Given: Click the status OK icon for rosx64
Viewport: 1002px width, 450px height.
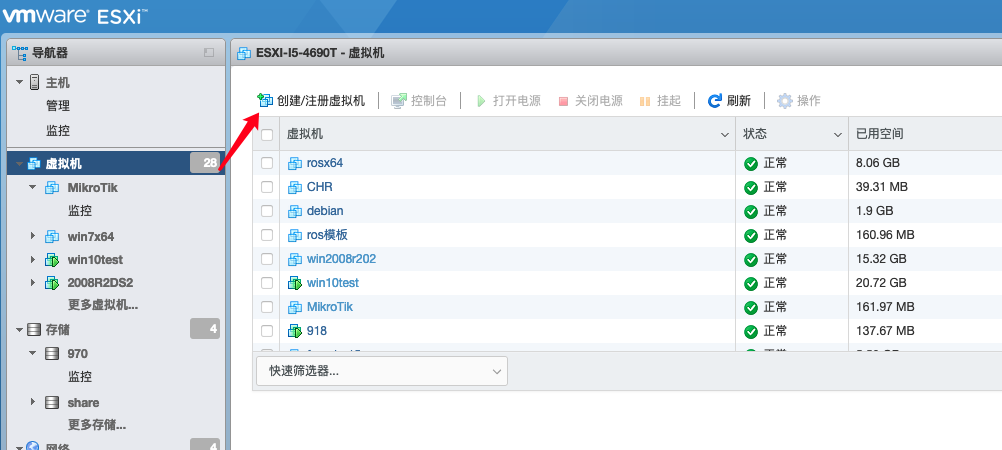Looking at the screenshot, I should pos(751,164).
